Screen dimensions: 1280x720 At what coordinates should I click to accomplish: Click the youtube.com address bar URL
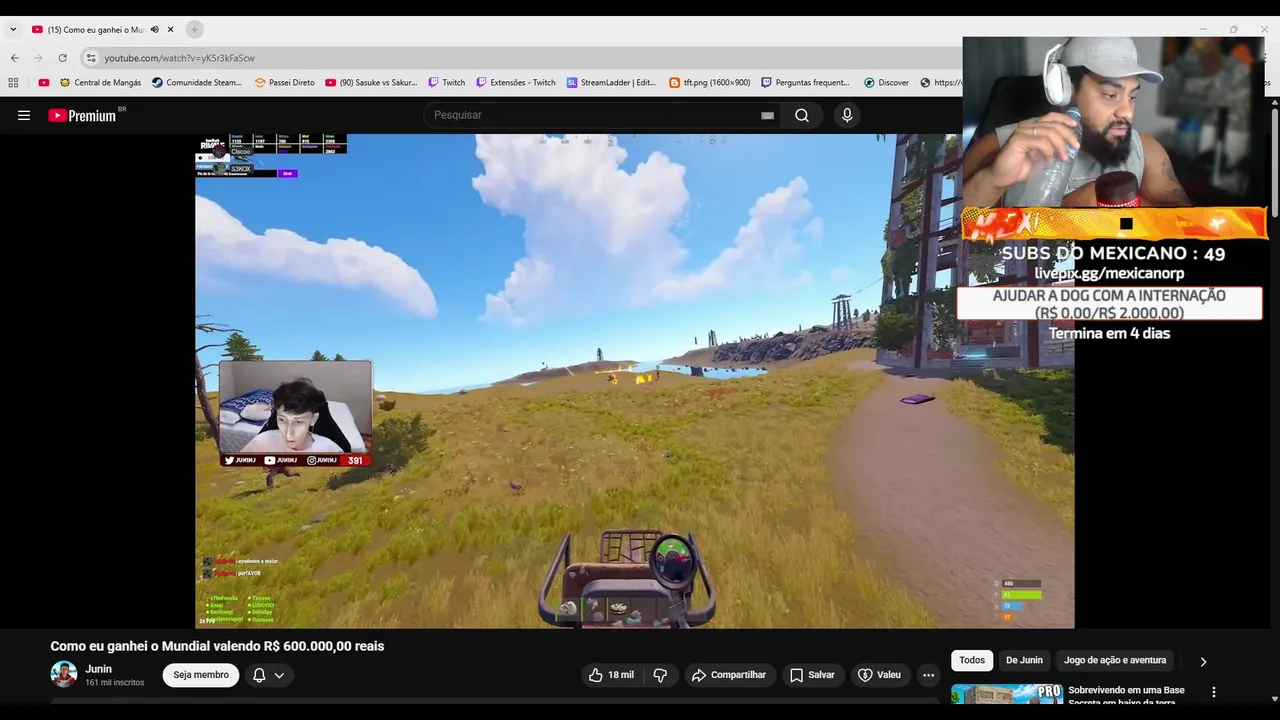click(x=179, y=58)
